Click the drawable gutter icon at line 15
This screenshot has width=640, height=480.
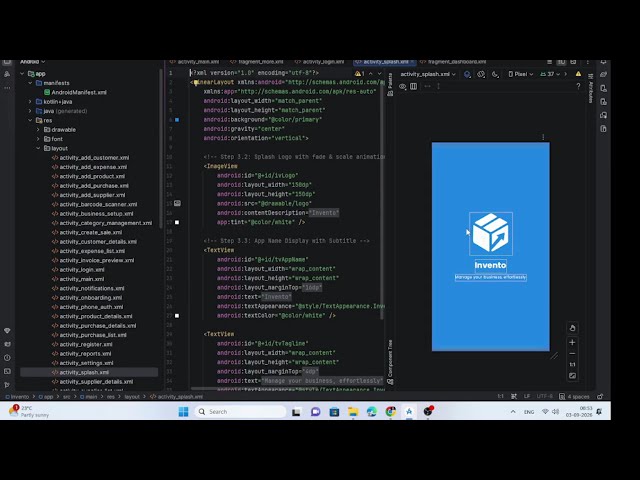(x=177, y=203)
